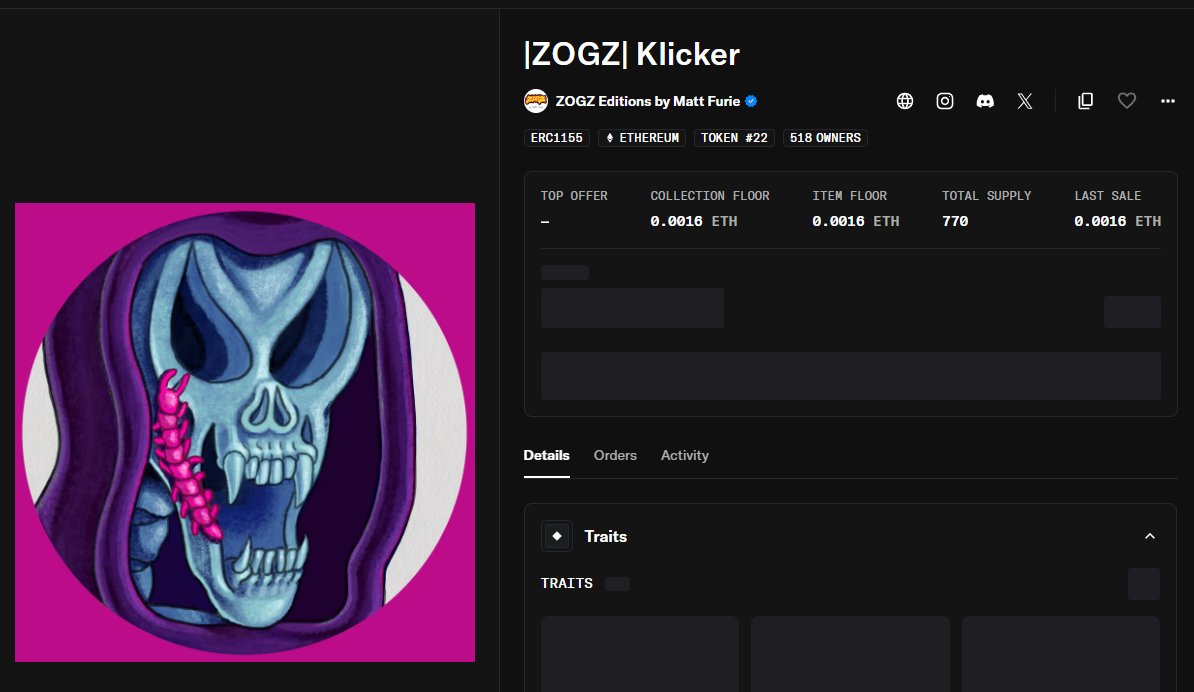Screen dimensions: 1194x692
Task: Click the TOP OFFER label
Action: click(x=574, y=196)
